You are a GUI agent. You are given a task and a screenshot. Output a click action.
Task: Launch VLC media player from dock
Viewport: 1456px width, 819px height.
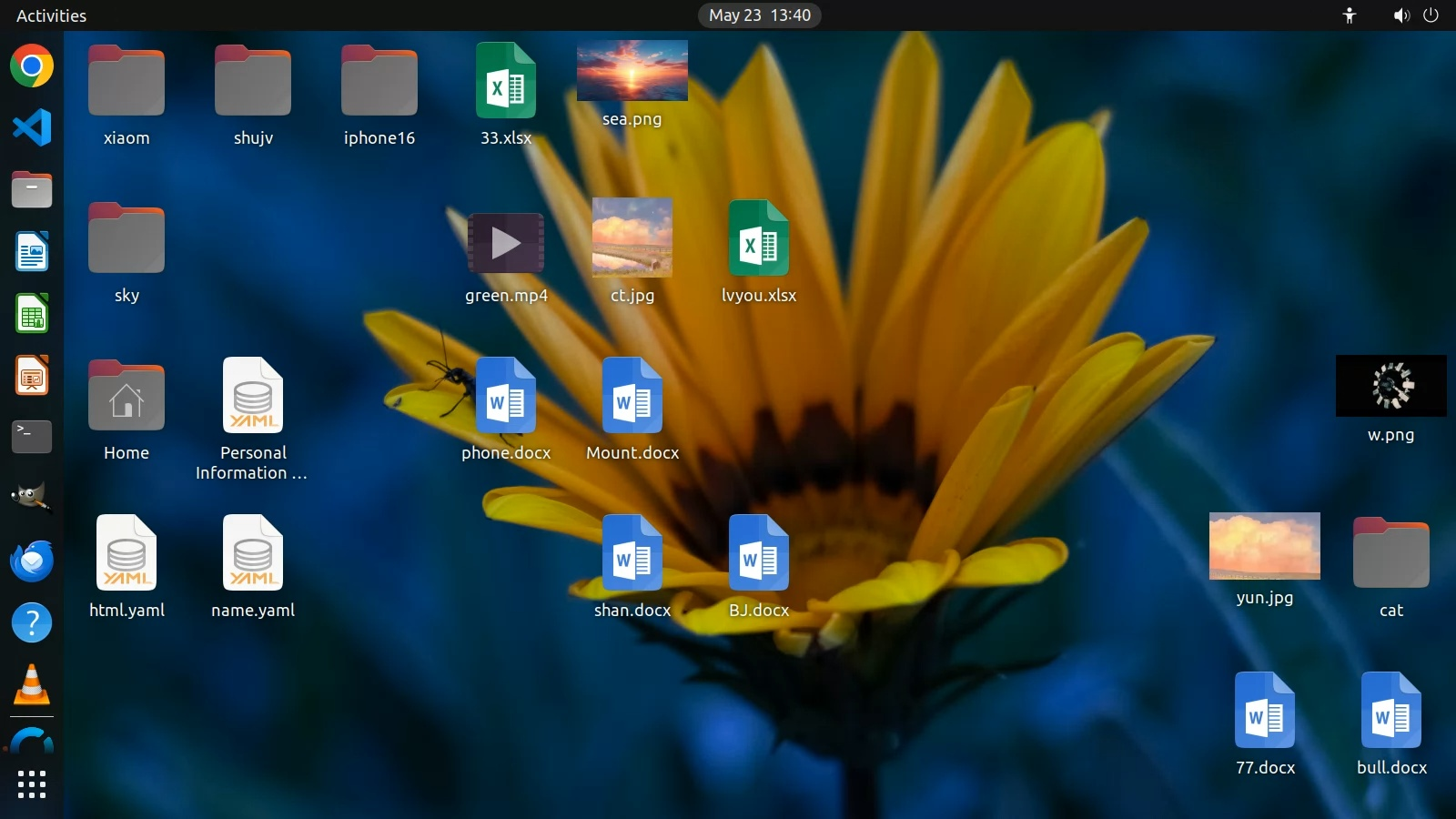click(32, 684)
